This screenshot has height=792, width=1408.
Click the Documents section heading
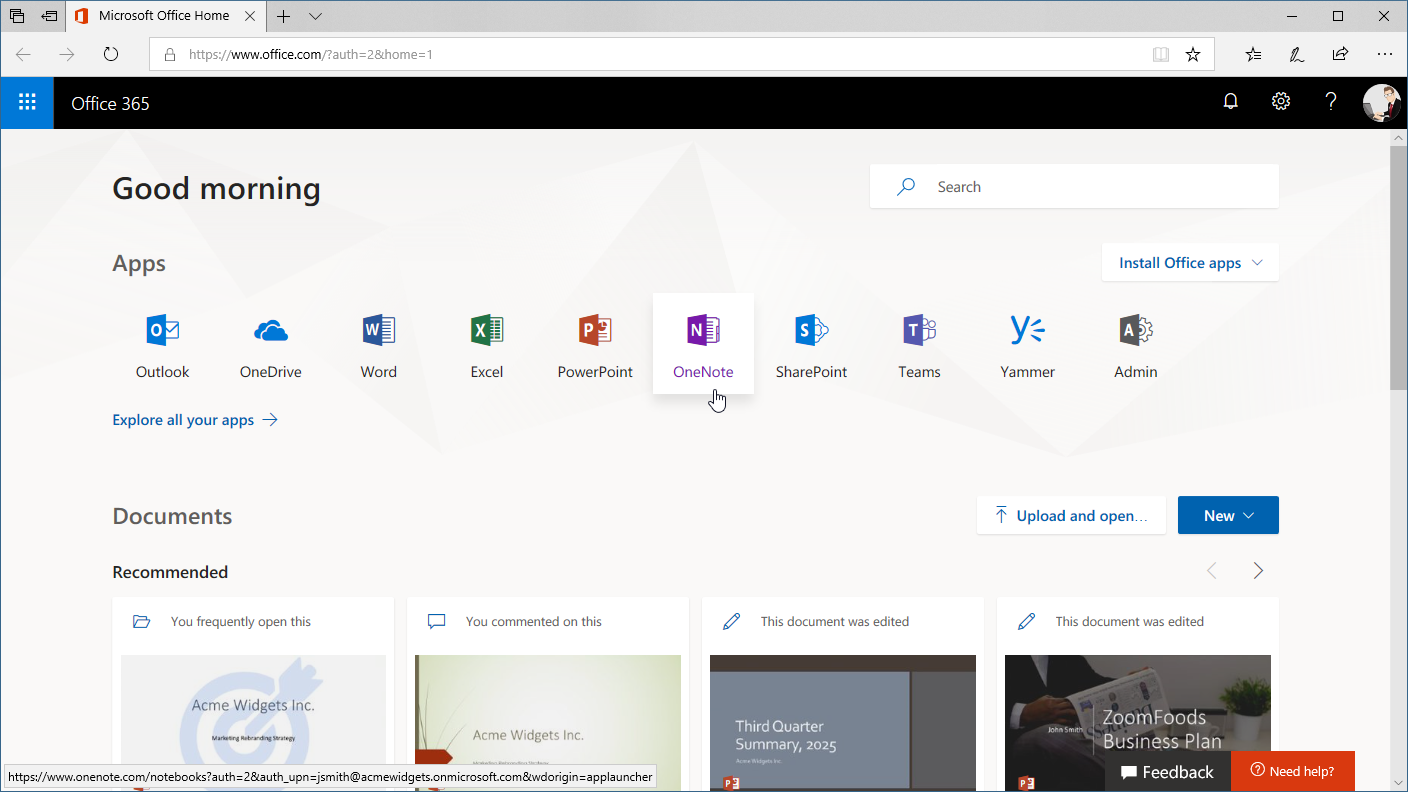pyautogui.click(x=172, y=516)
